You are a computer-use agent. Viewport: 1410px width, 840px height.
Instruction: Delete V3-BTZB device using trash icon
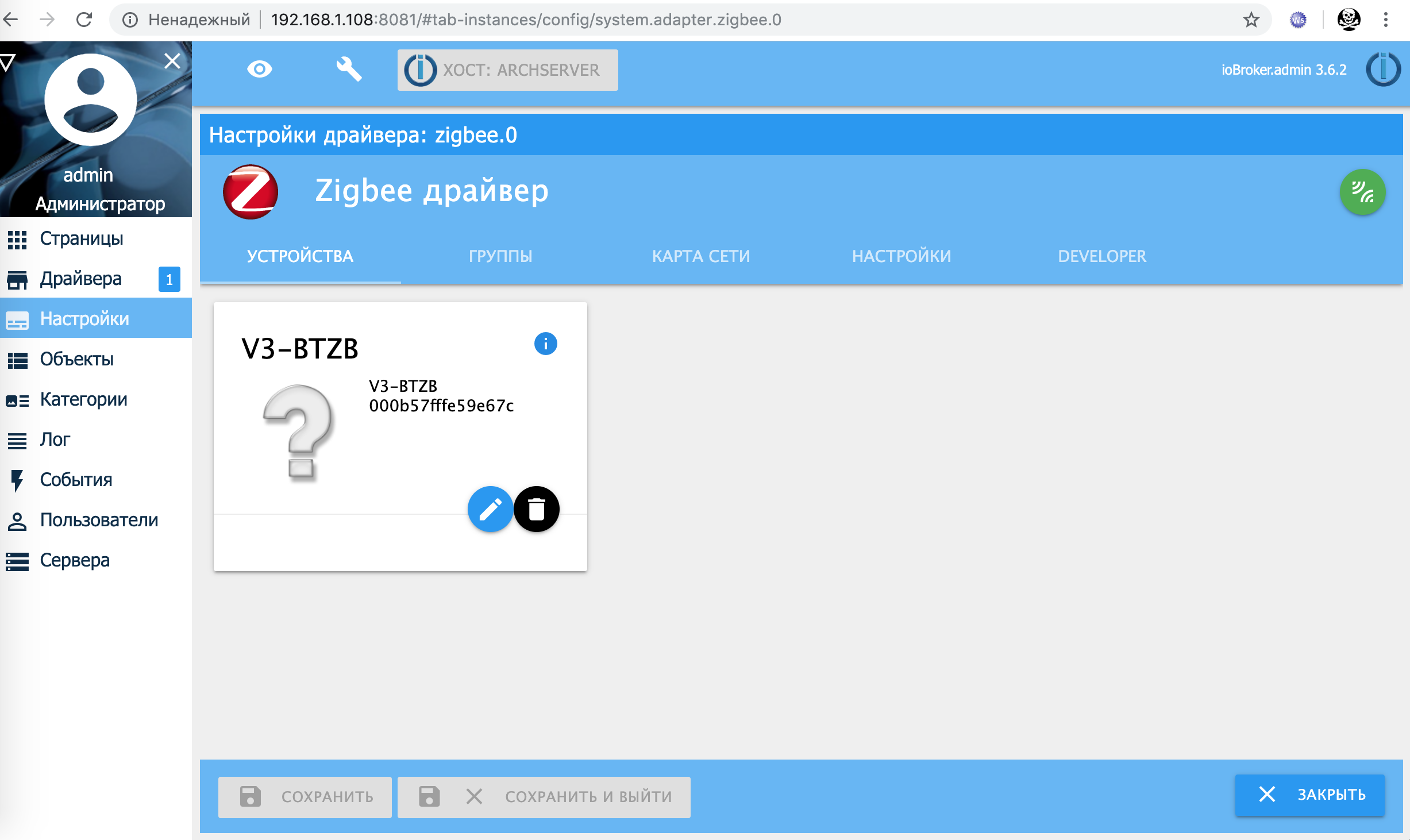tap(536, 509)
